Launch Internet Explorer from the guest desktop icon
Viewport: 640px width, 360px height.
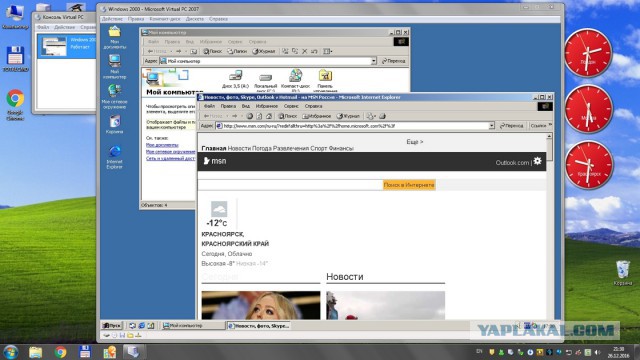point(114,157)
